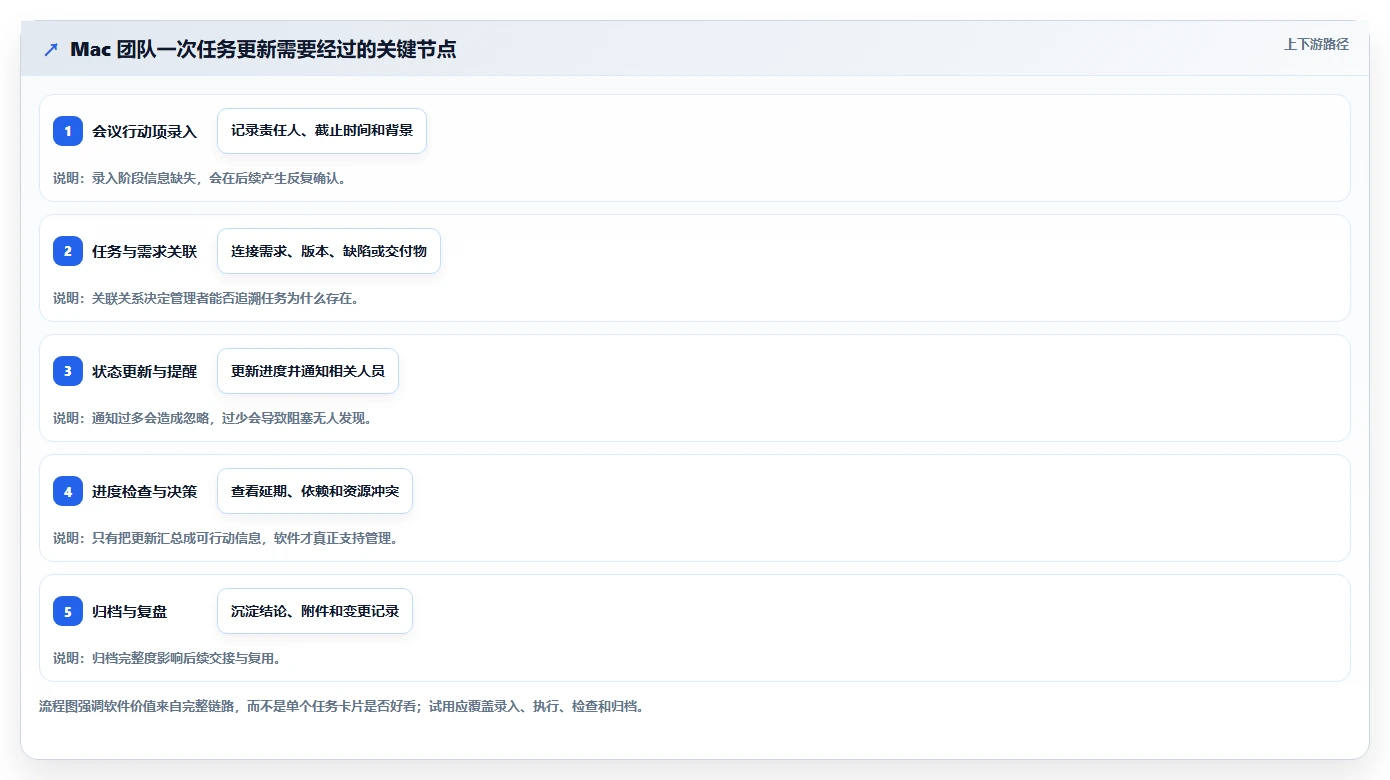Click the 连接需求、版本、缺陷或交付物 chip
The image size is (1390, 780).
point(329,251)
